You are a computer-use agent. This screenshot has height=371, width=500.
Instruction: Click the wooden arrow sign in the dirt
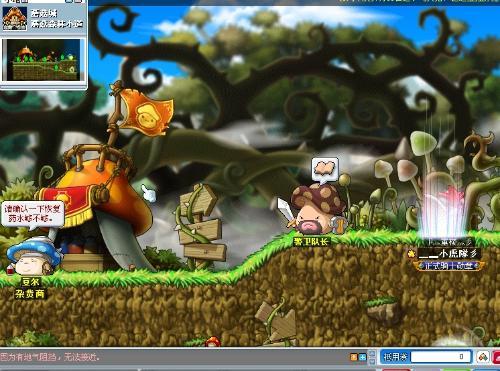[277, 323]
